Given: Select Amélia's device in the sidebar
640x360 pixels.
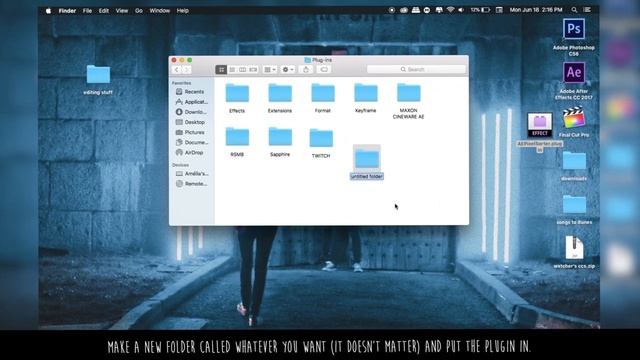Looking at the screenshot, I should [x=192, y=173].
